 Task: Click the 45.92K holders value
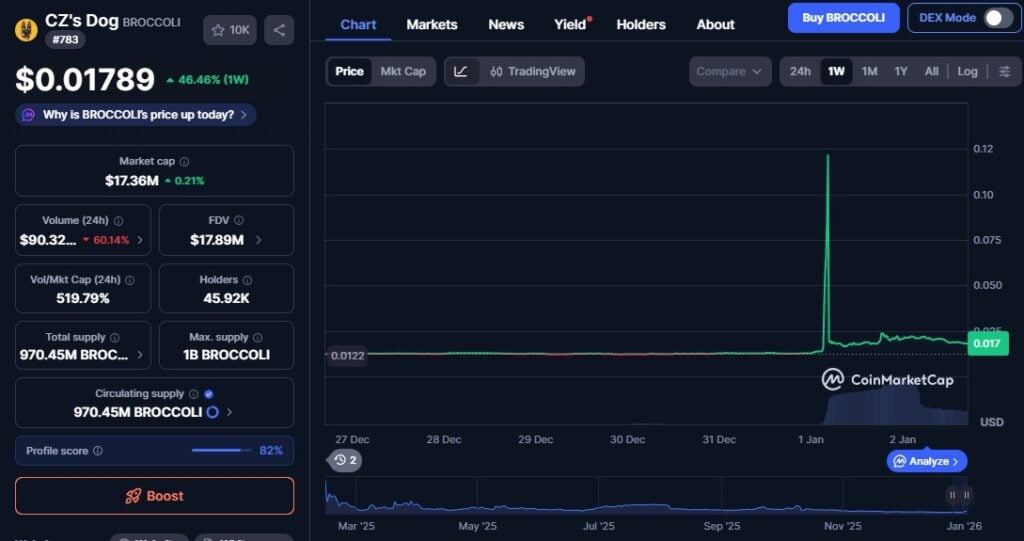226,299
